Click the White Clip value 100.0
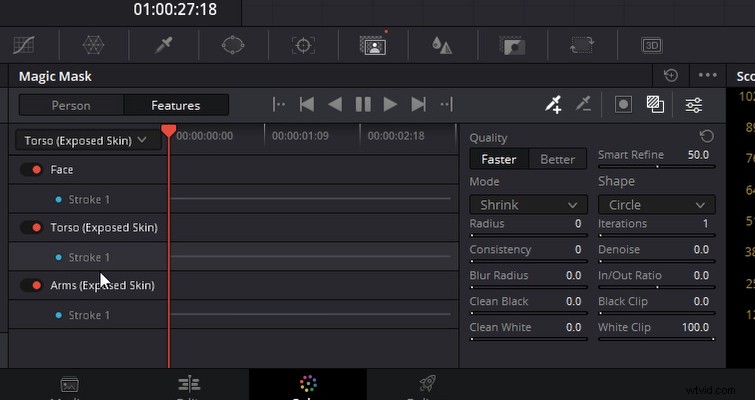The width and height of the screenshot is (755, 400). click(695, 327)
